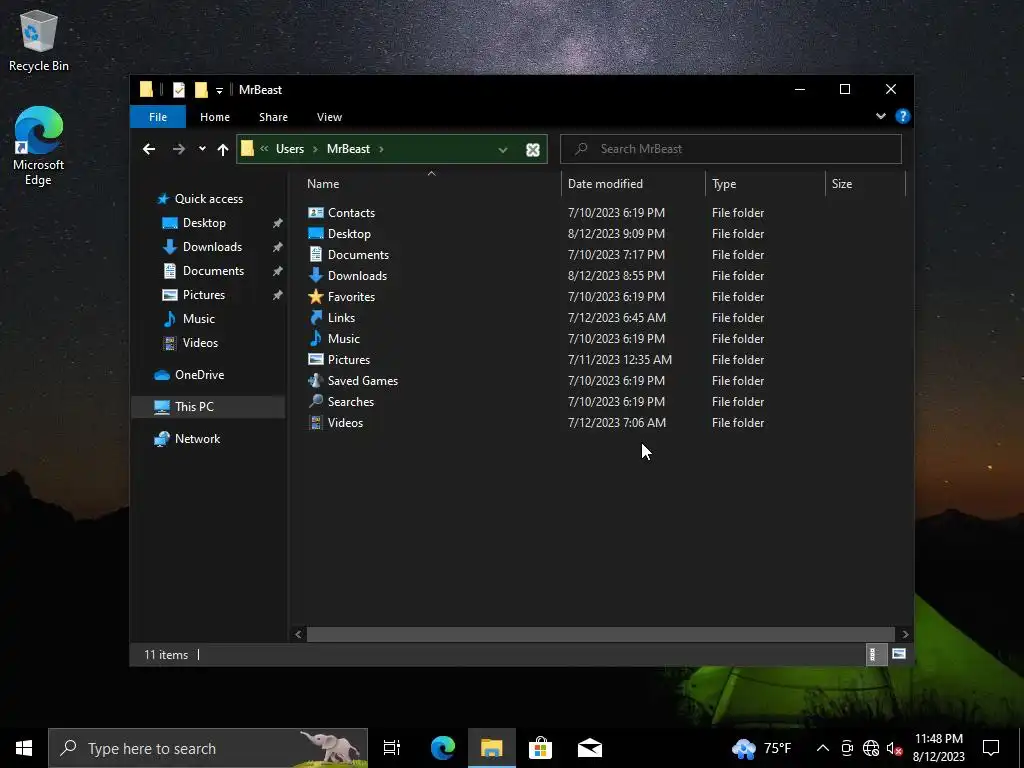This screenshot has width=1024, height=768.
Task: Click the refresh/stop button in address bar
Action: [x=533, y=150]
